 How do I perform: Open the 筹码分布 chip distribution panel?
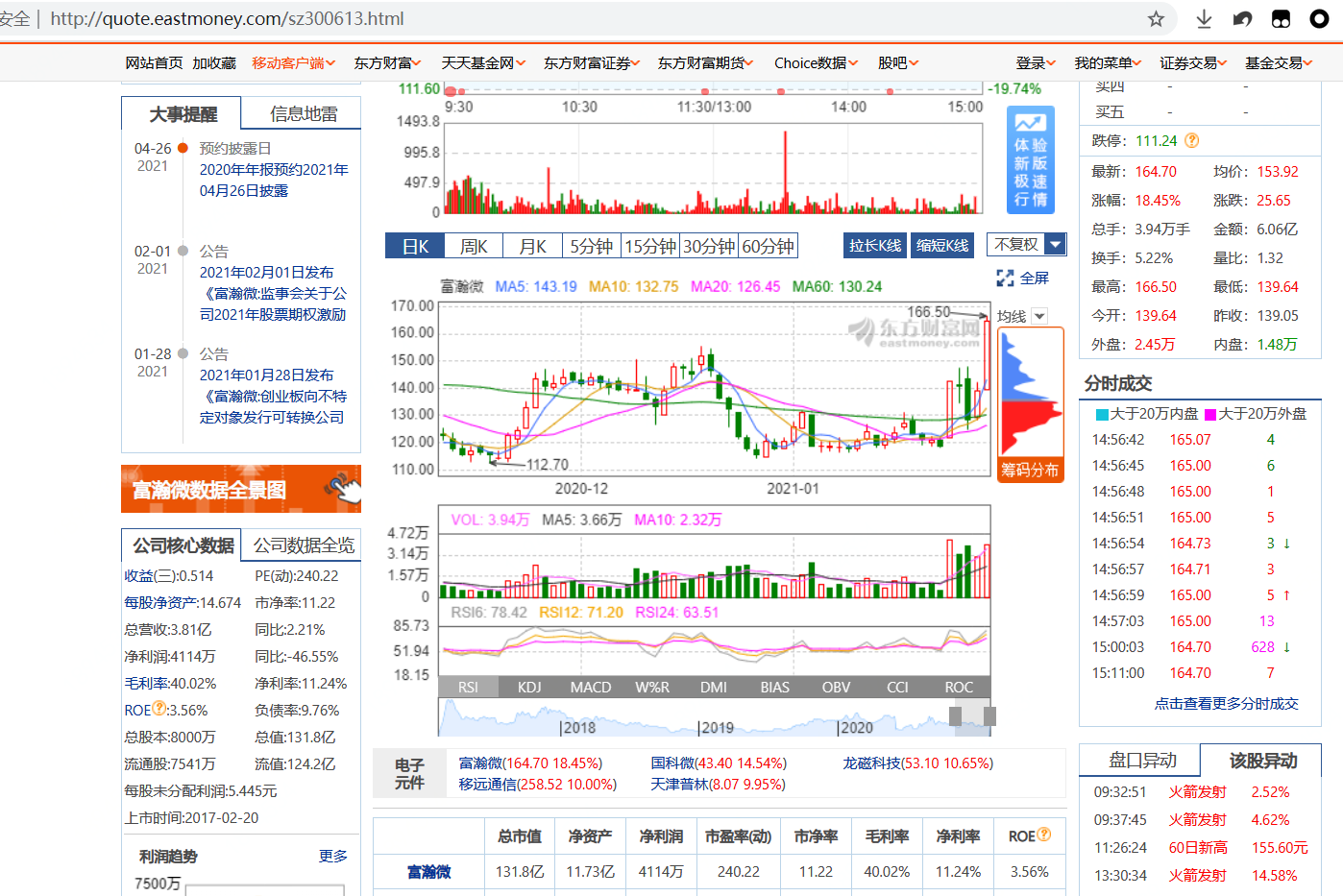(x=1031, y=404)
